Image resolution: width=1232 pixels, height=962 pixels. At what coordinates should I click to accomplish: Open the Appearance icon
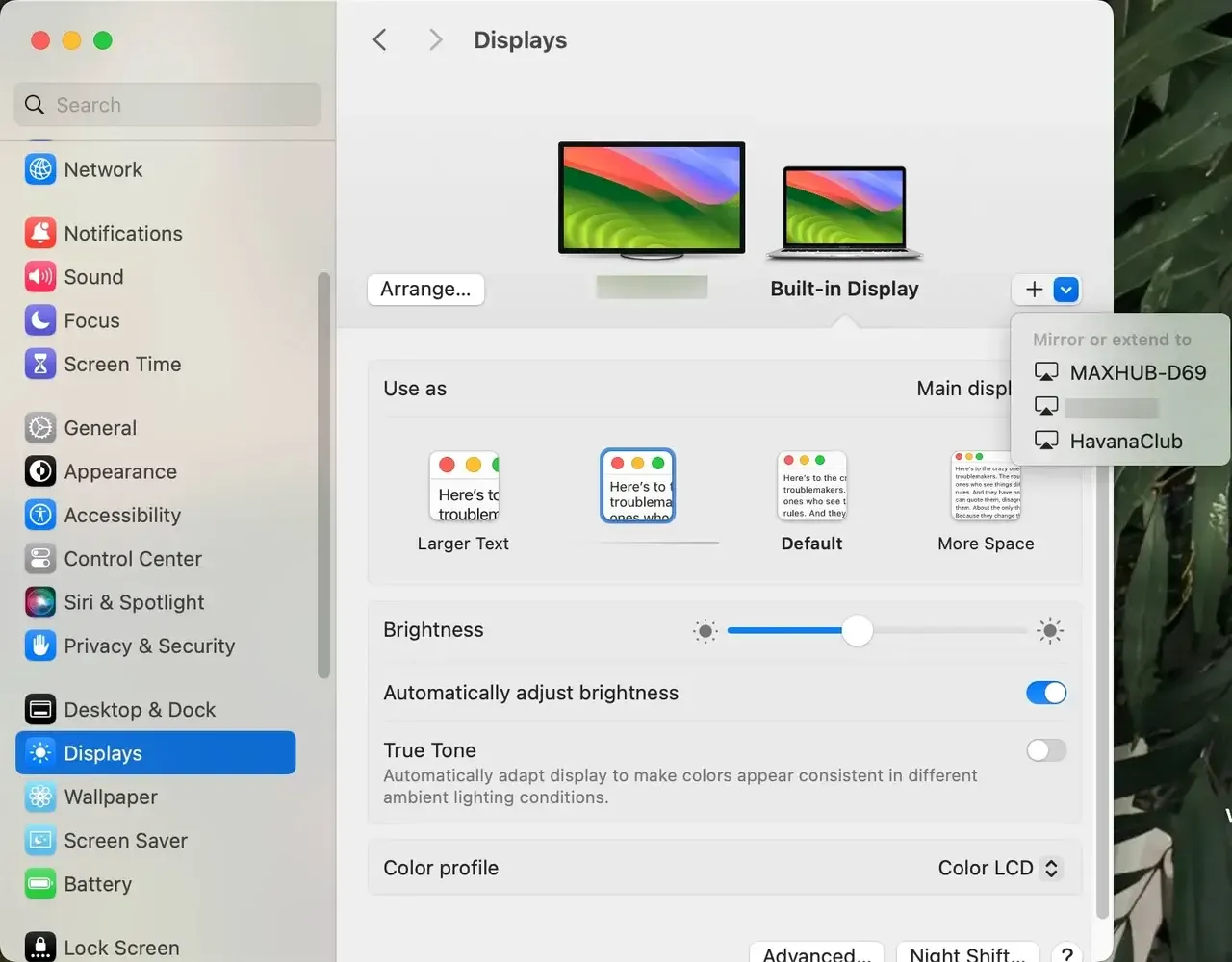(40, 471)
